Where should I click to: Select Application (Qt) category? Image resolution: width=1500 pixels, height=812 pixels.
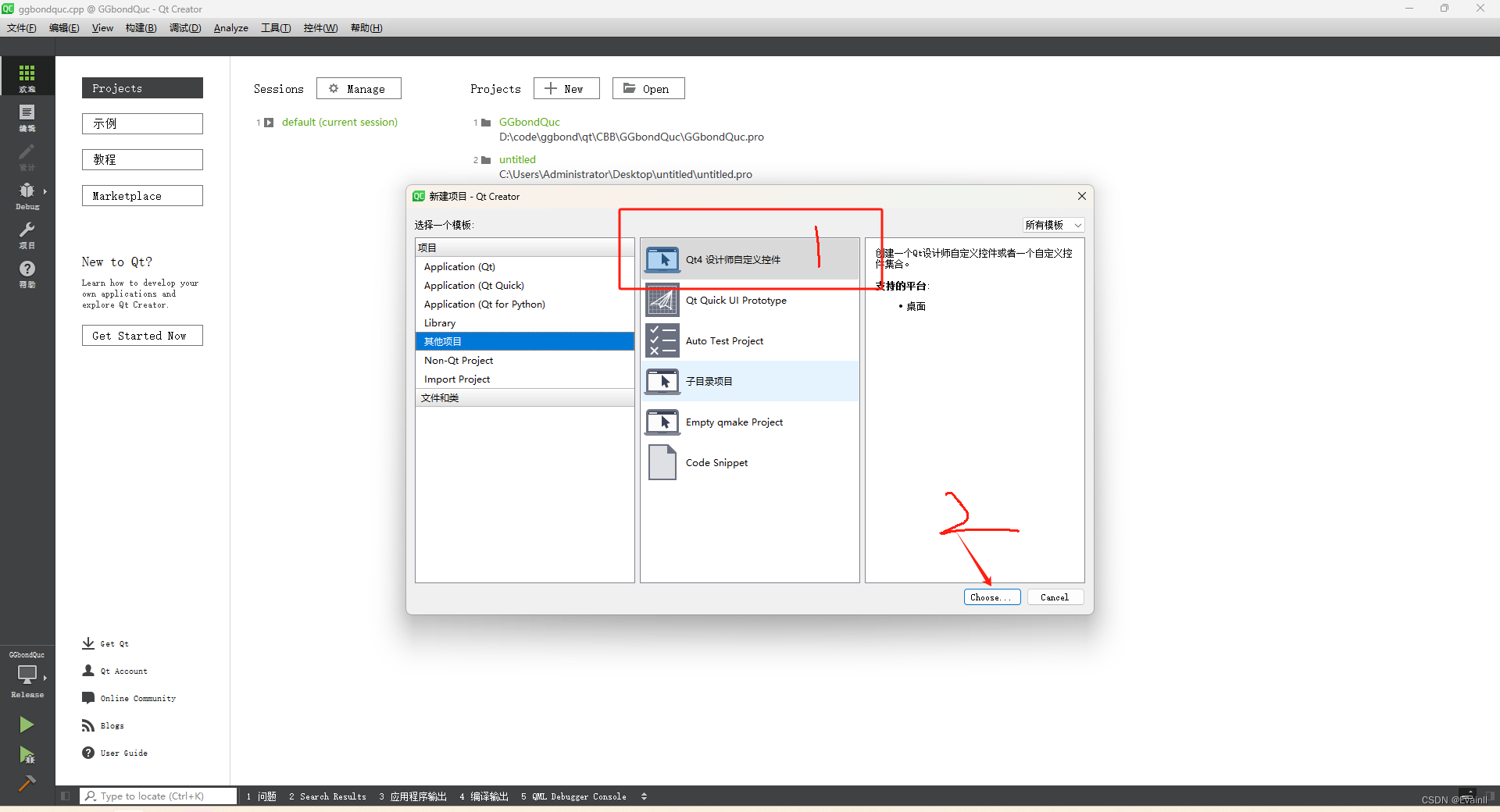[525, 267]
